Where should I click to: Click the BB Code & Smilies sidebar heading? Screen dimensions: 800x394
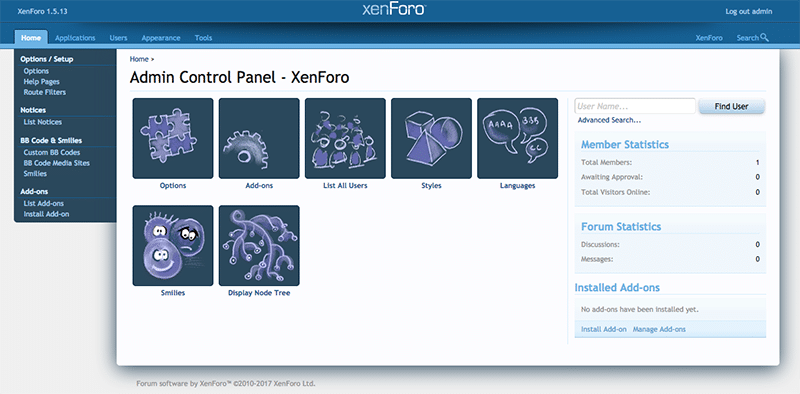tap(51, 140)
